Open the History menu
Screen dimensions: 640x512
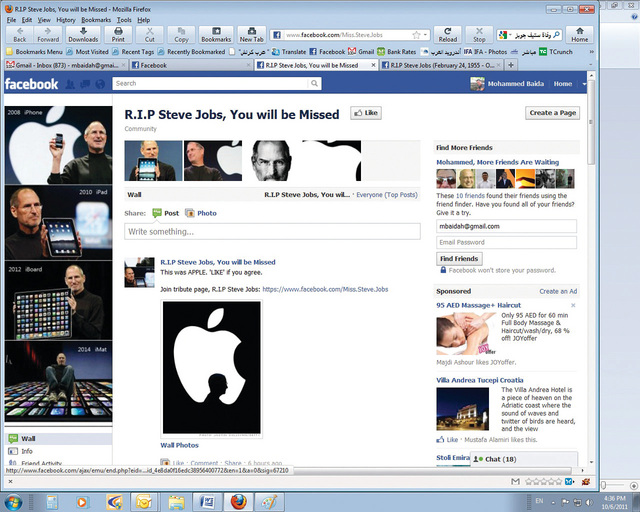point(66,20)
